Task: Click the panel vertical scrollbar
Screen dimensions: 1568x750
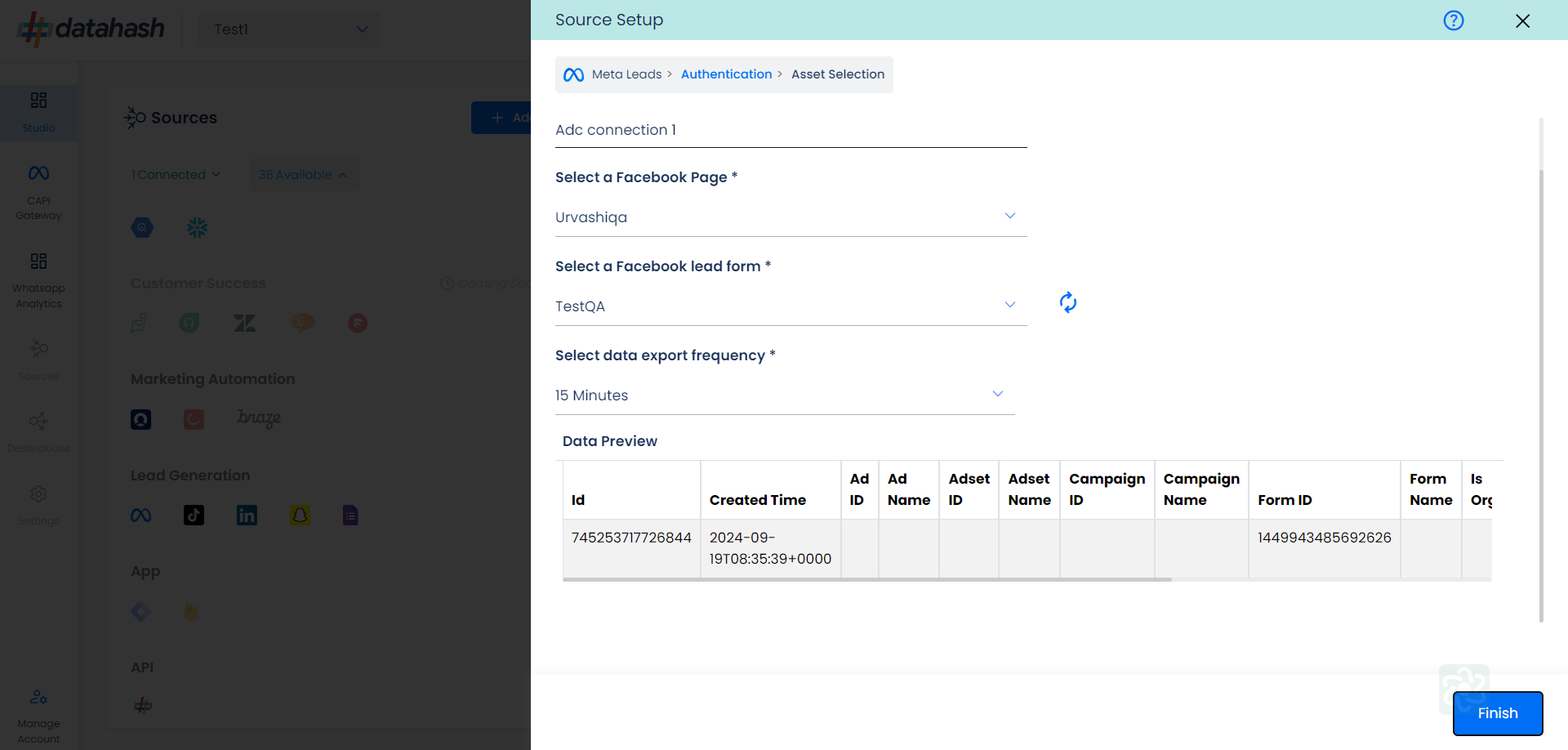Action: tap(1541, 395)
